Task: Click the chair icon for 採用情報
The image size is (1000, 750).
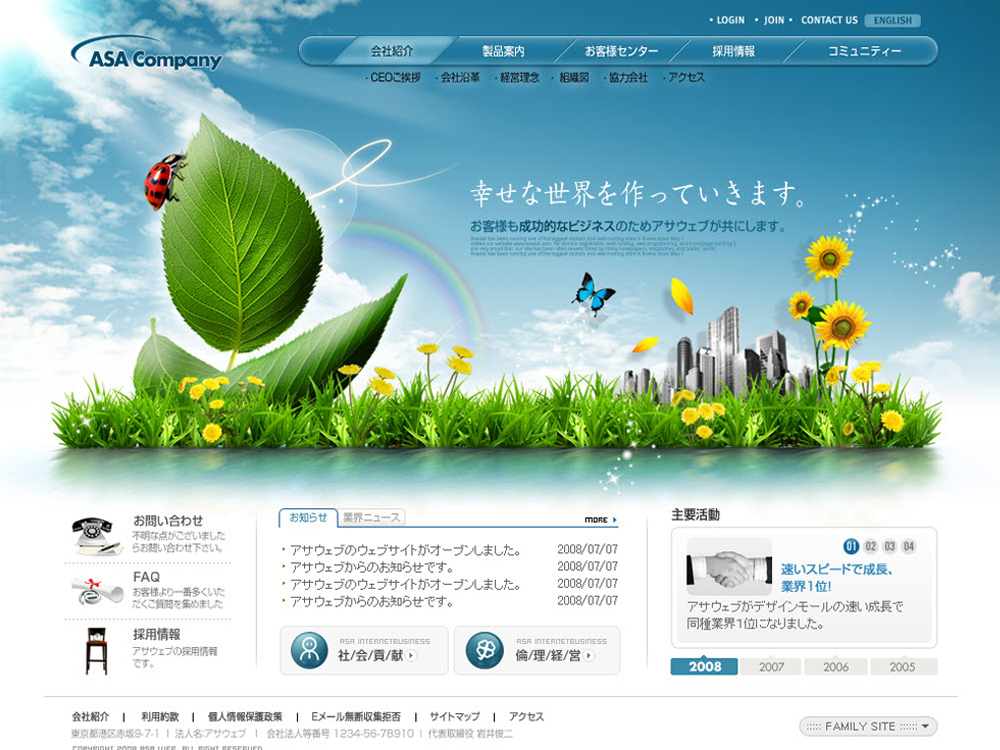Action: click(96, 650)
